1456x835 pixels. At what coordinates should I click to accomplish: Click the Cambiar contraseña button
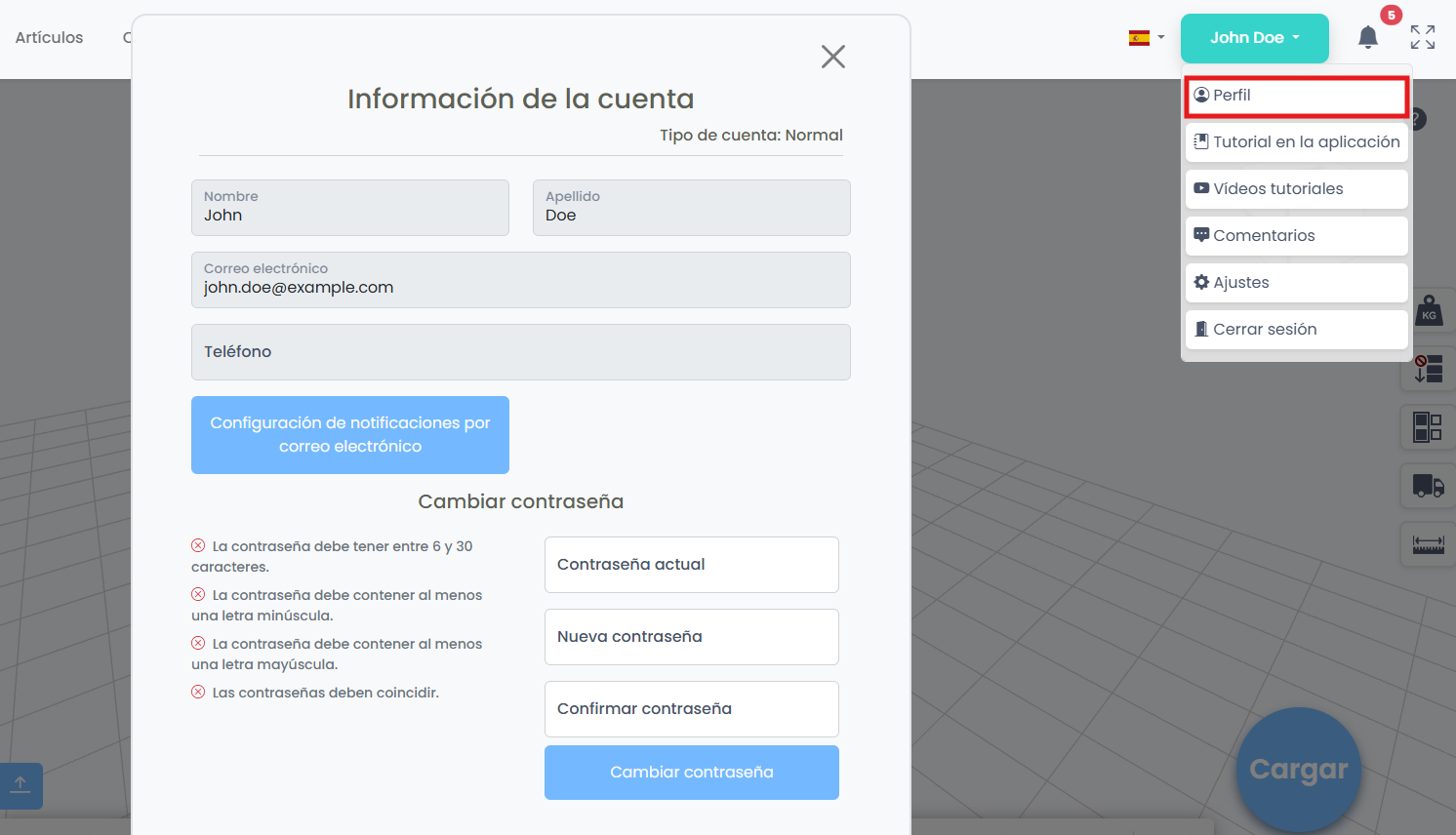[691, 773]
